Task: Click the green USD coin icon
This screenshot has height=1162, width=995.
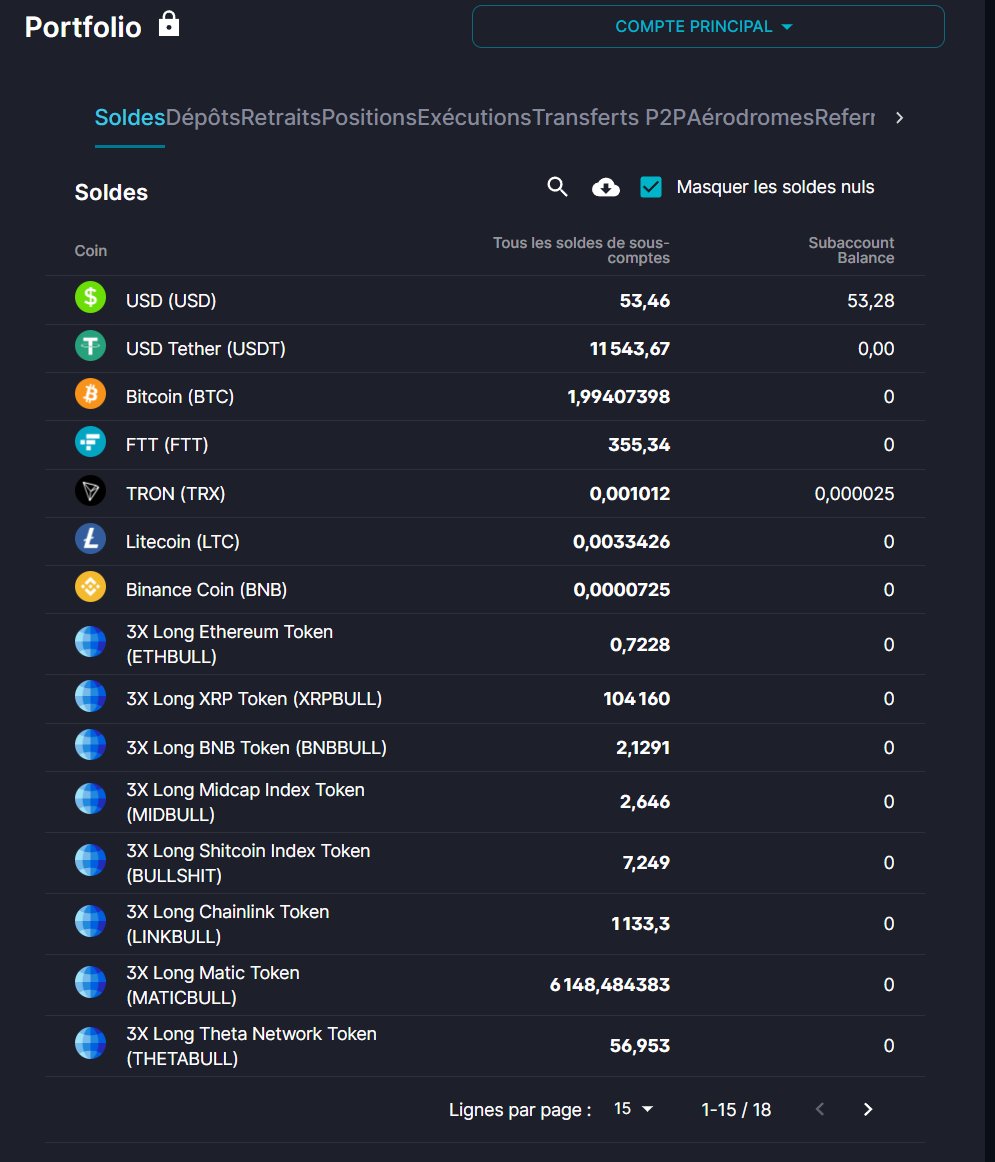Action: (90, 298)
